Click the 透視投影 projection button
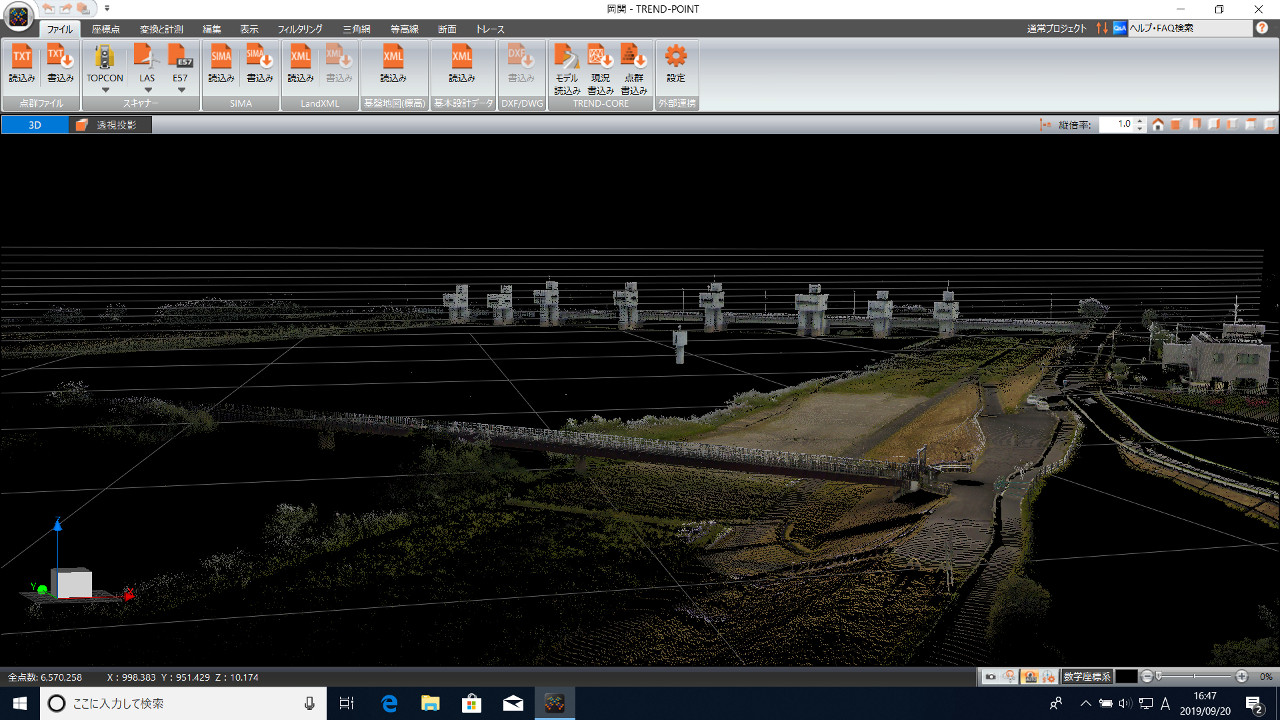 111,125
